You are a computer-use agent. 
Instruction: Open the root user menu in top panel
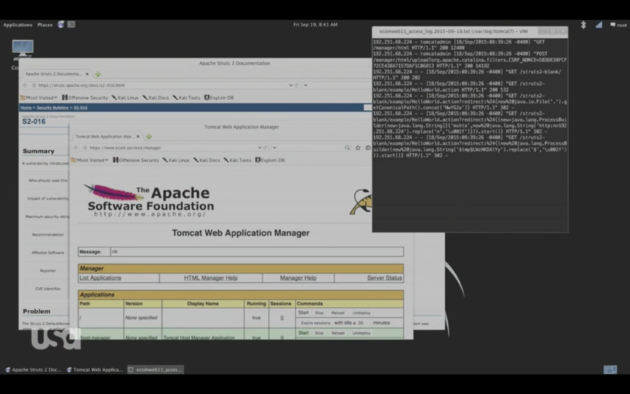pyautogui.click(x=618, y=25)
